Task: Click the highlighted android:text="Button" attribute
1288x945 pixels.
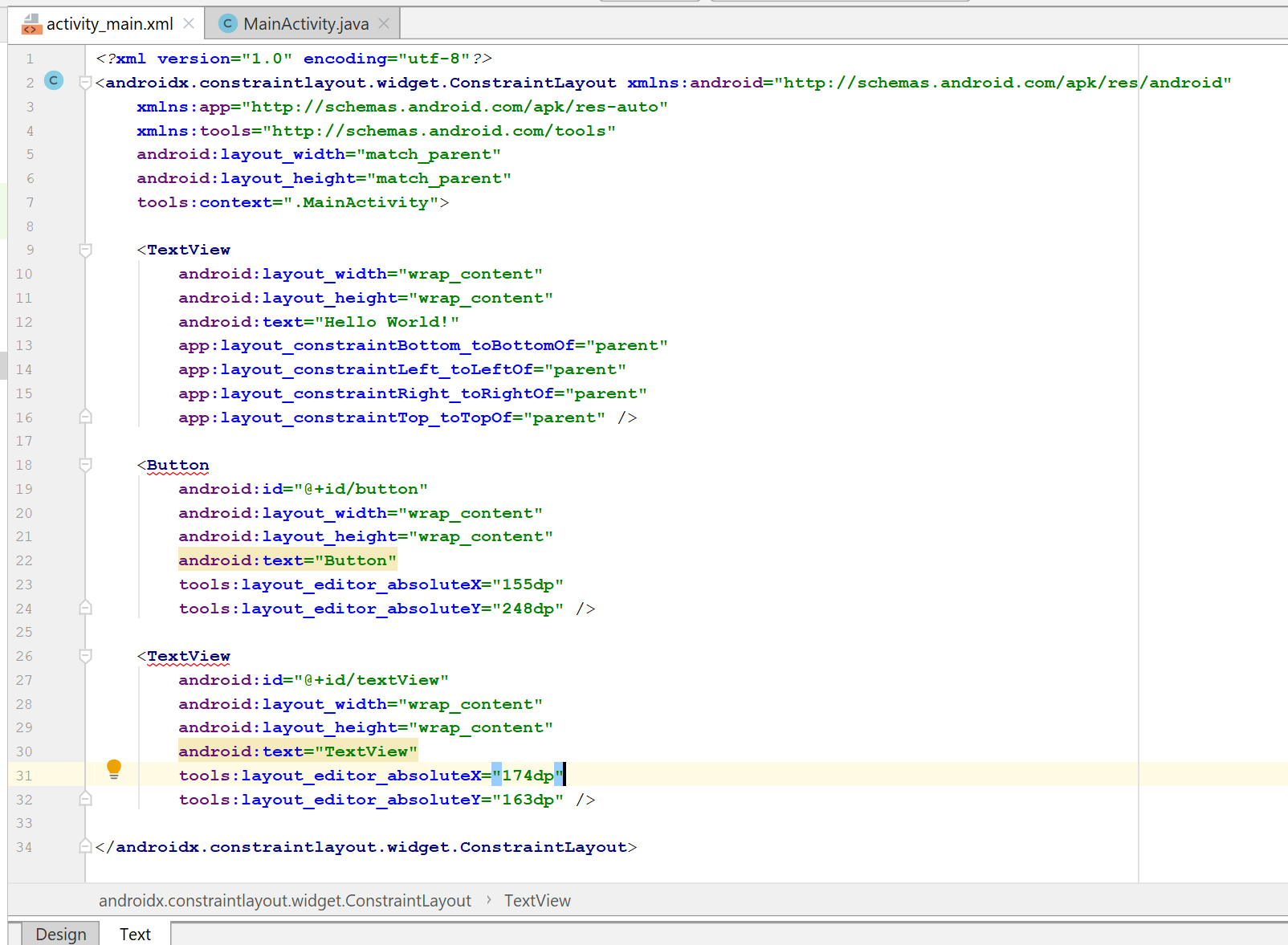Action: tap(287, 560)
